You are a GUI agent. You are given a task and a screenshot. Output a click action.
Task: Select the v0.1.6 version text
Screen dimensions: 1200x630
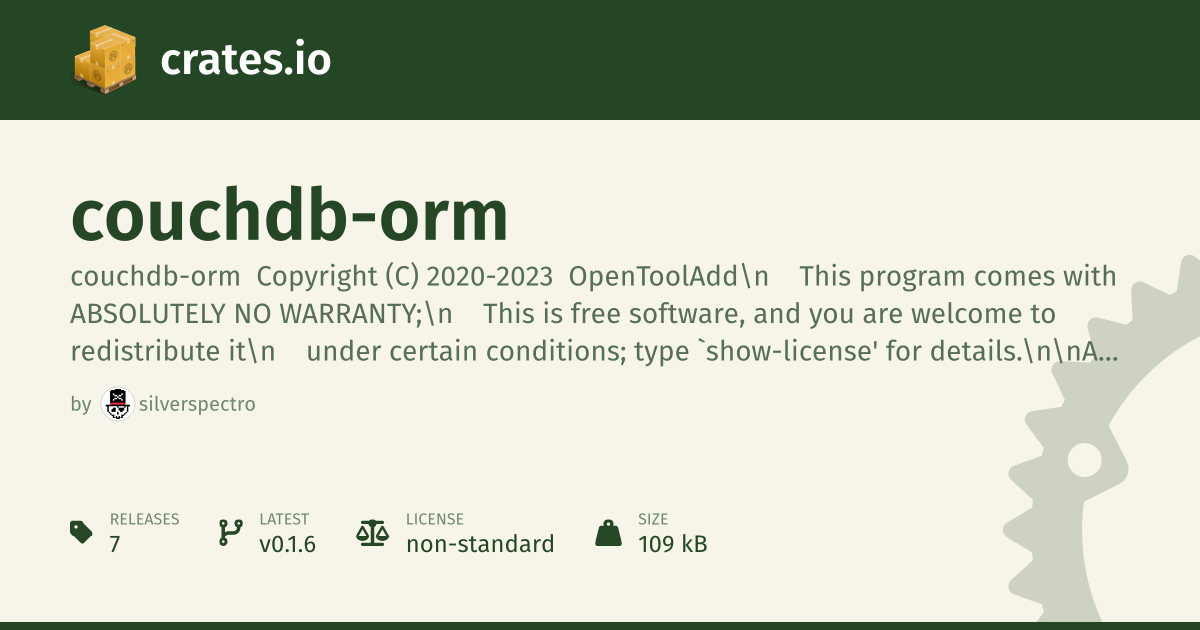tap(288, 544)
